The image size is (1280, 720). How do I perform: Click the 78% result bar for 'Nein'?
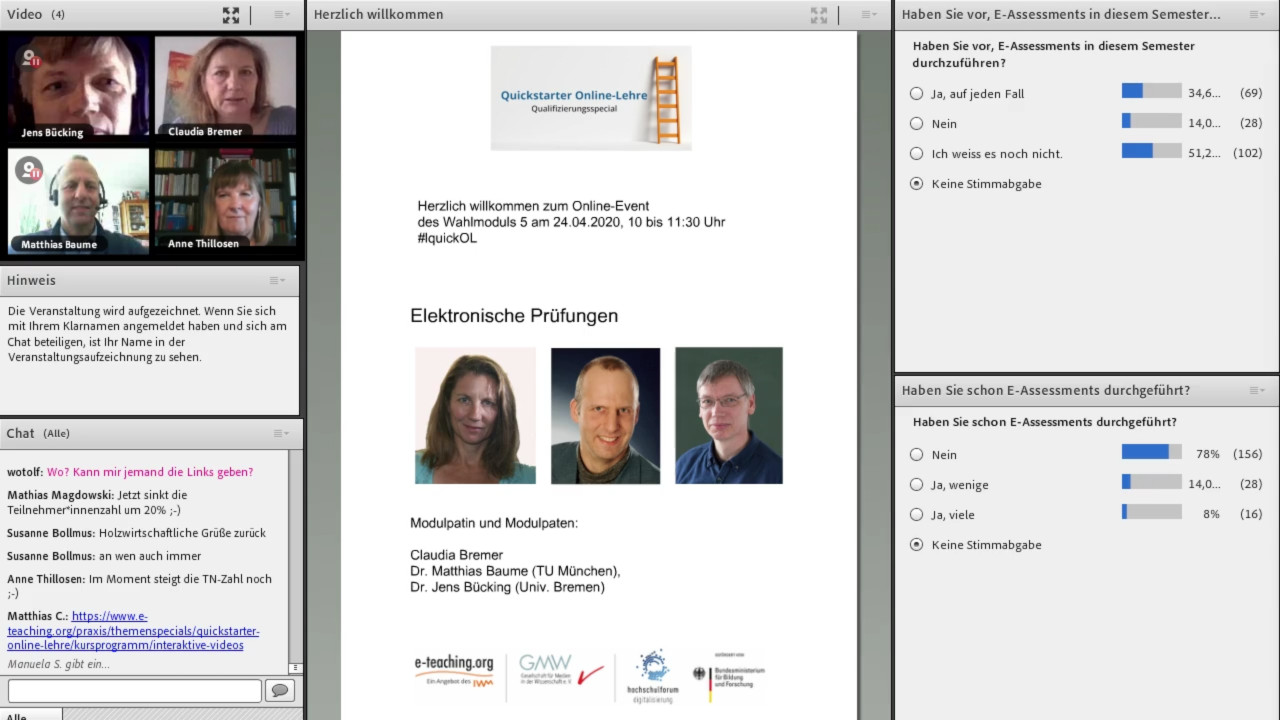coord(1151,452)
